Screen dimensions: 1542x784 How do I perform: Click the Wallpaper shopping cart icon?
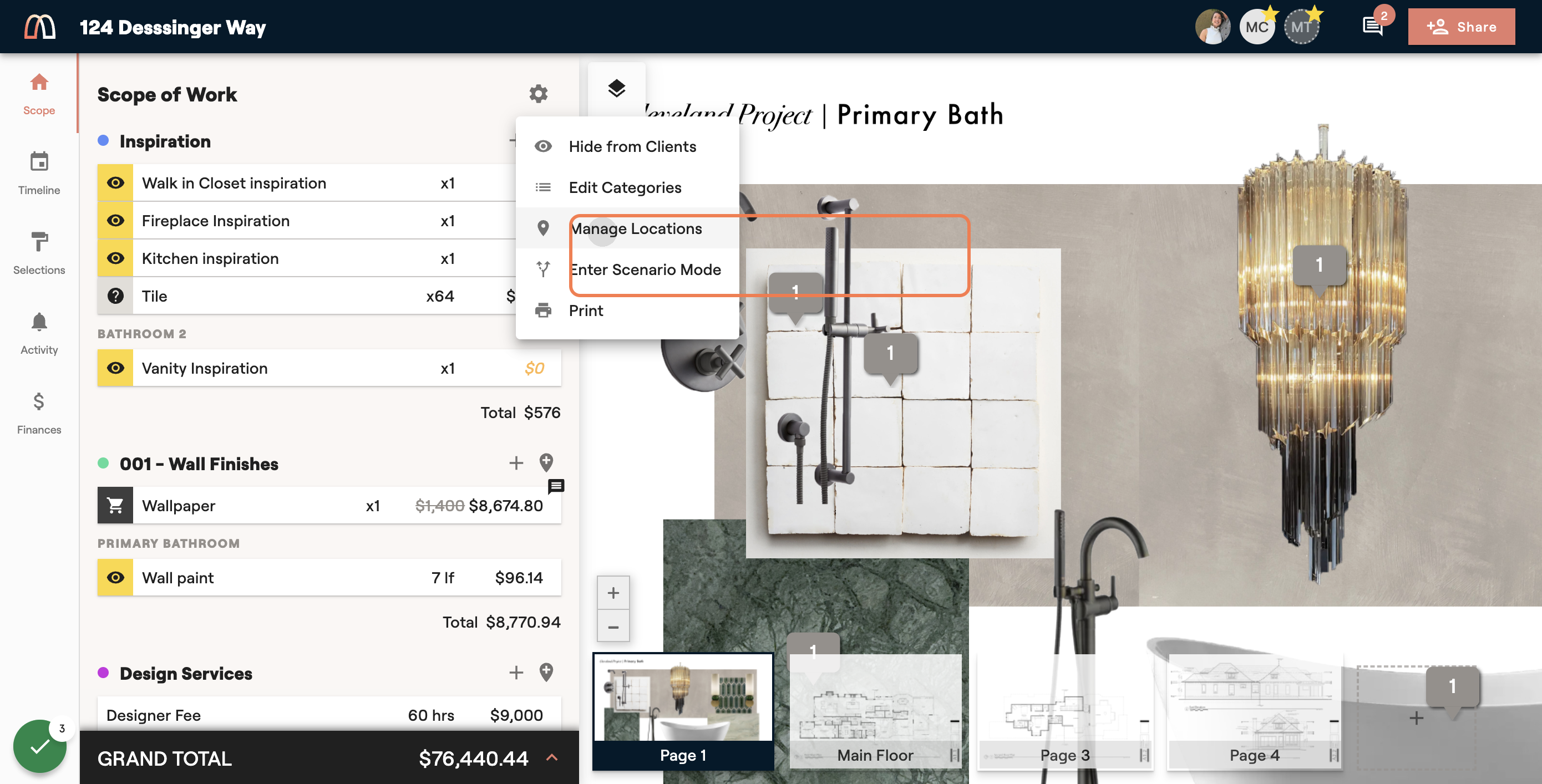pyautogui.click(x=115, y=506)
